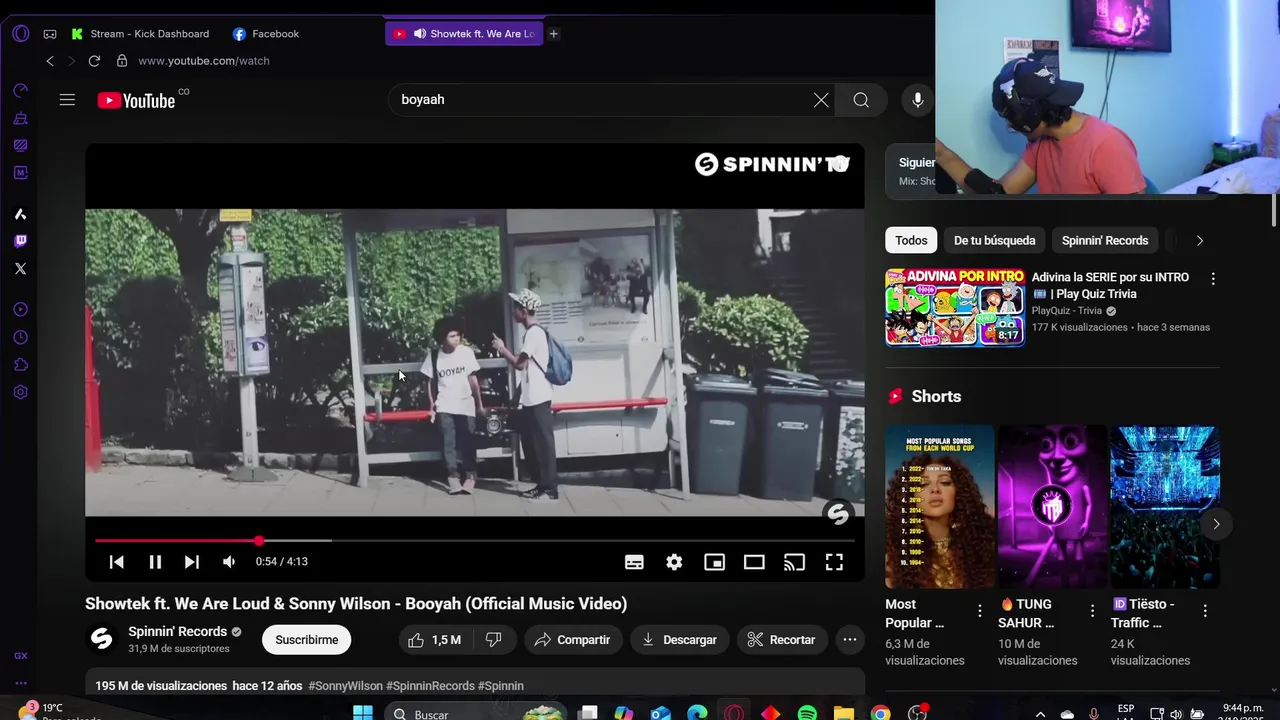Open the YouTube hamburger guide menu
1280x720 pixels.
click(x=67, y=100)
